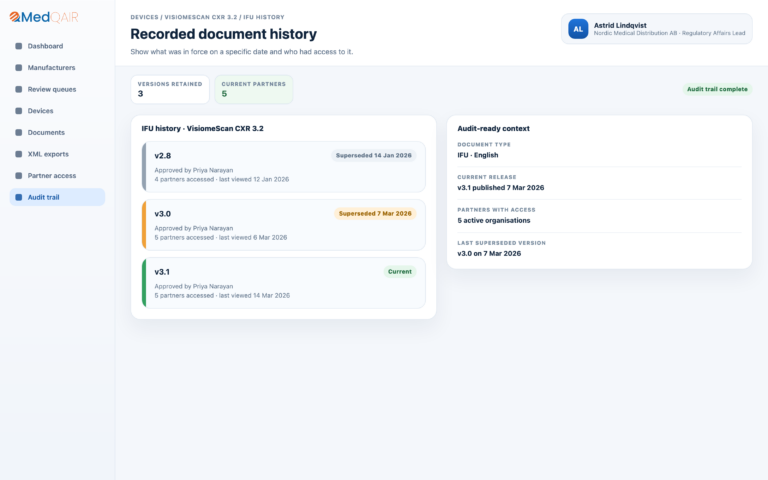Click Approved by Priya Narayan under v3.1
The image size is (768, 480).
pos(193,286)
